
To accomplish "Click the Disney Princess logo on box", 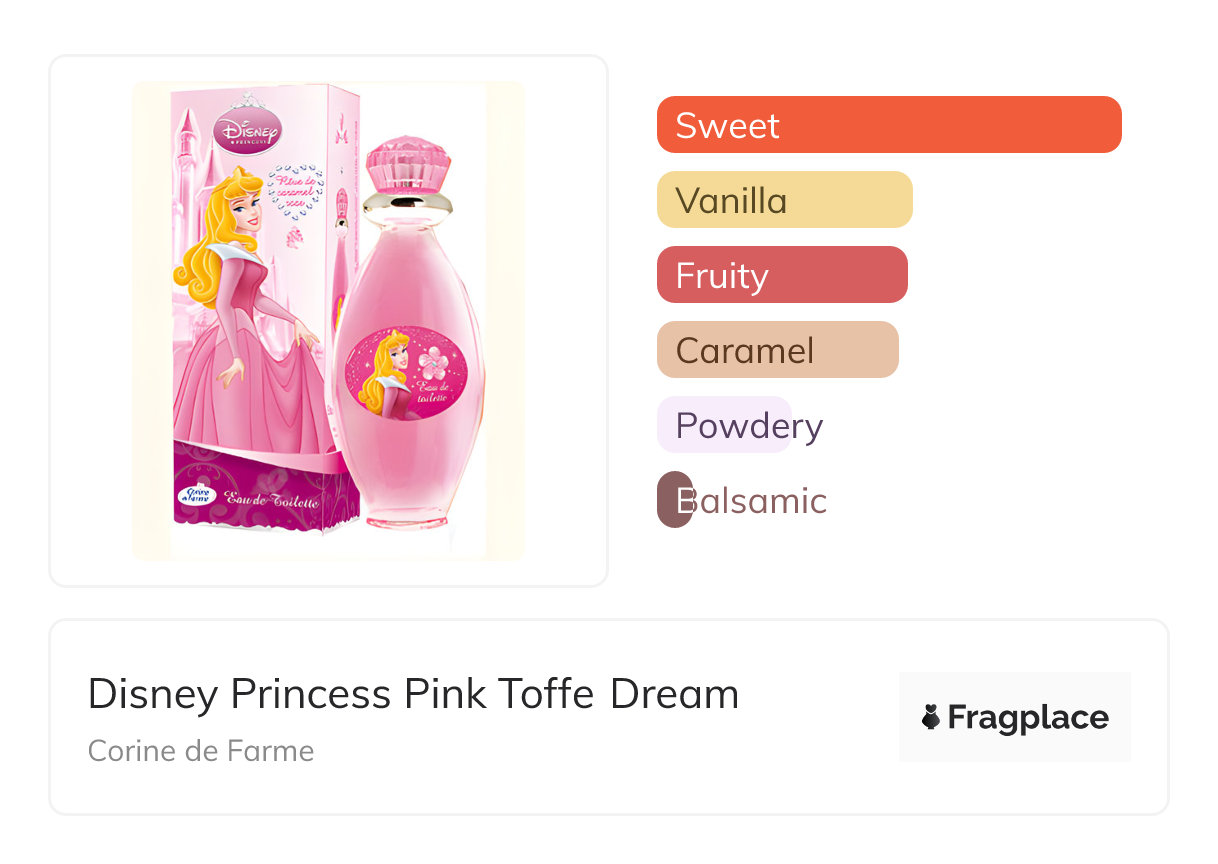I will (x=248, y=131).
